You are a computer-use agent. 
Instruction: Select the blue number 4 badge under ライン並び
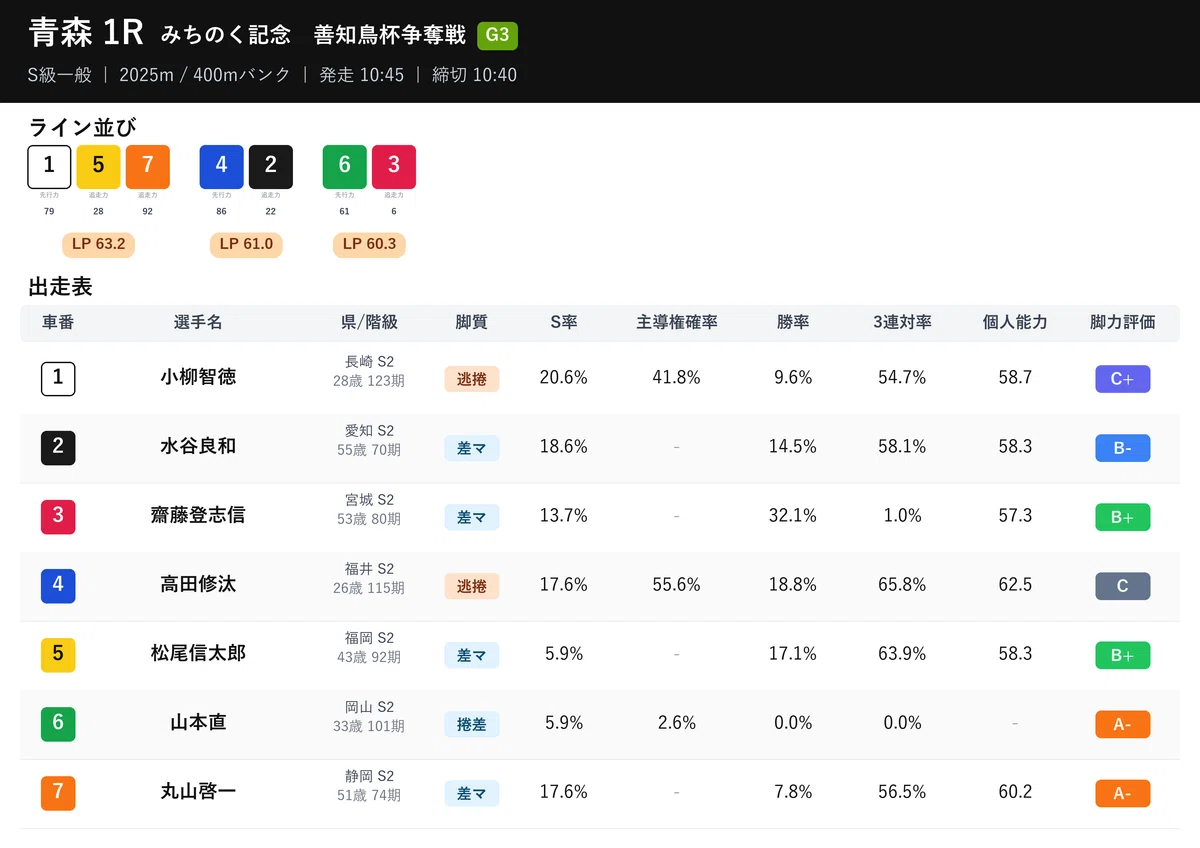coord(222,167)
